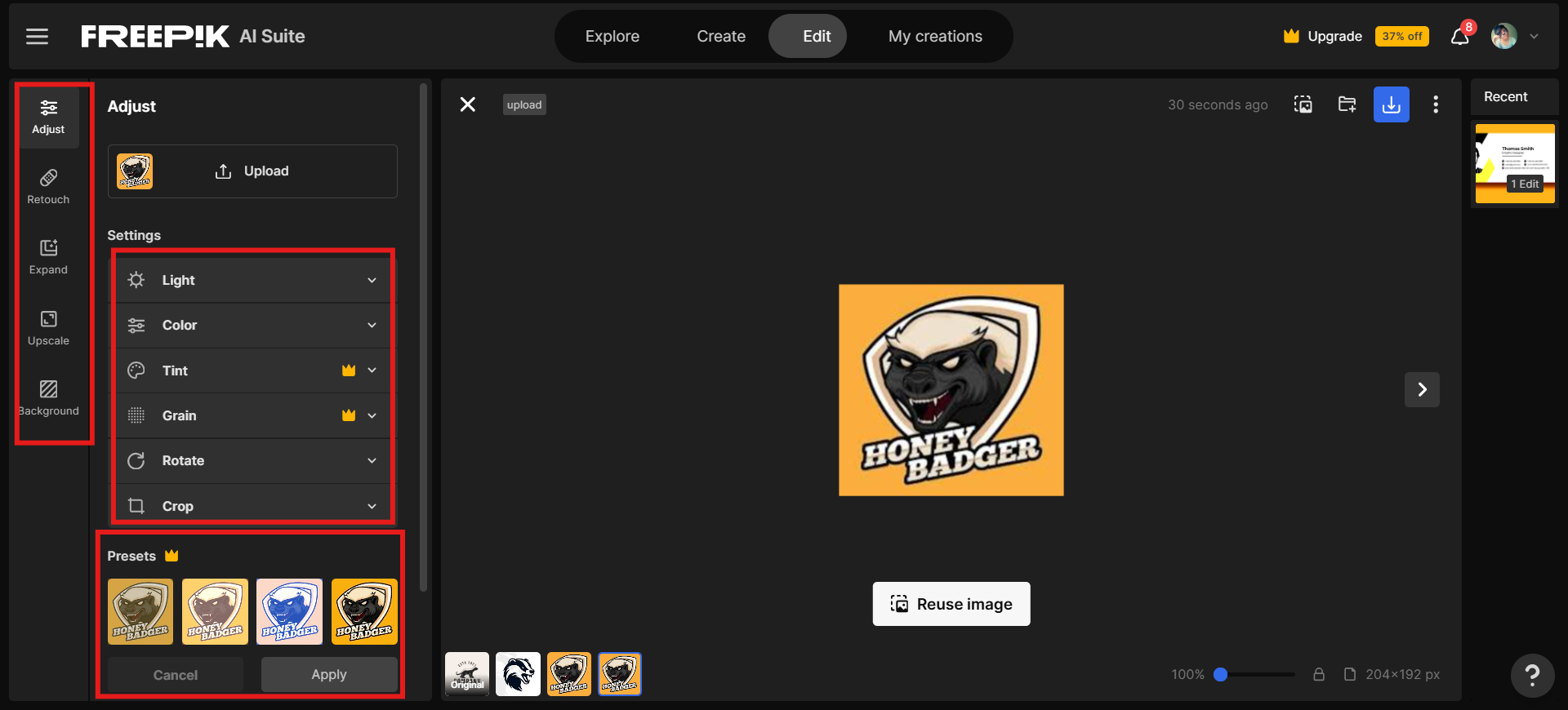Click the Reuse image button

[x=951, y=604]
